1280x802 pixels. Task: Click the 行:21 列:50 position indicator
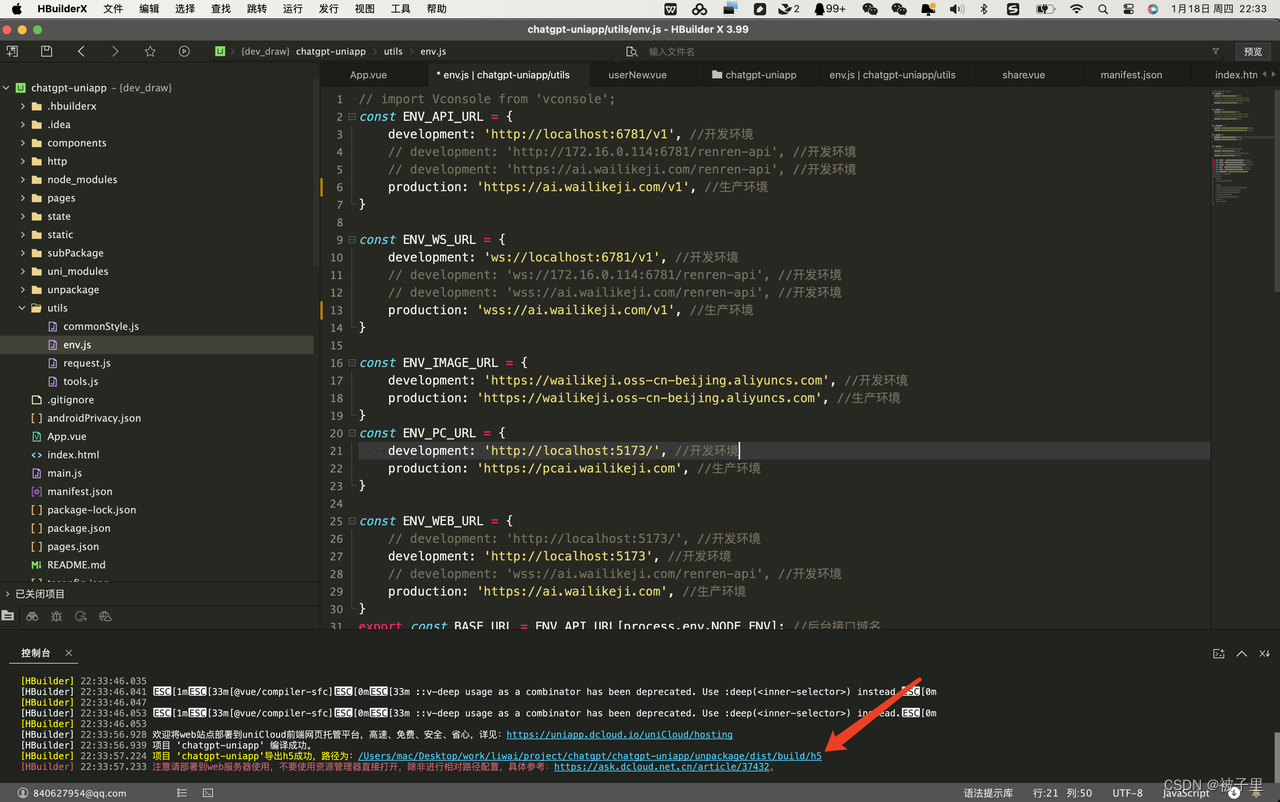tap(1062, 793)
